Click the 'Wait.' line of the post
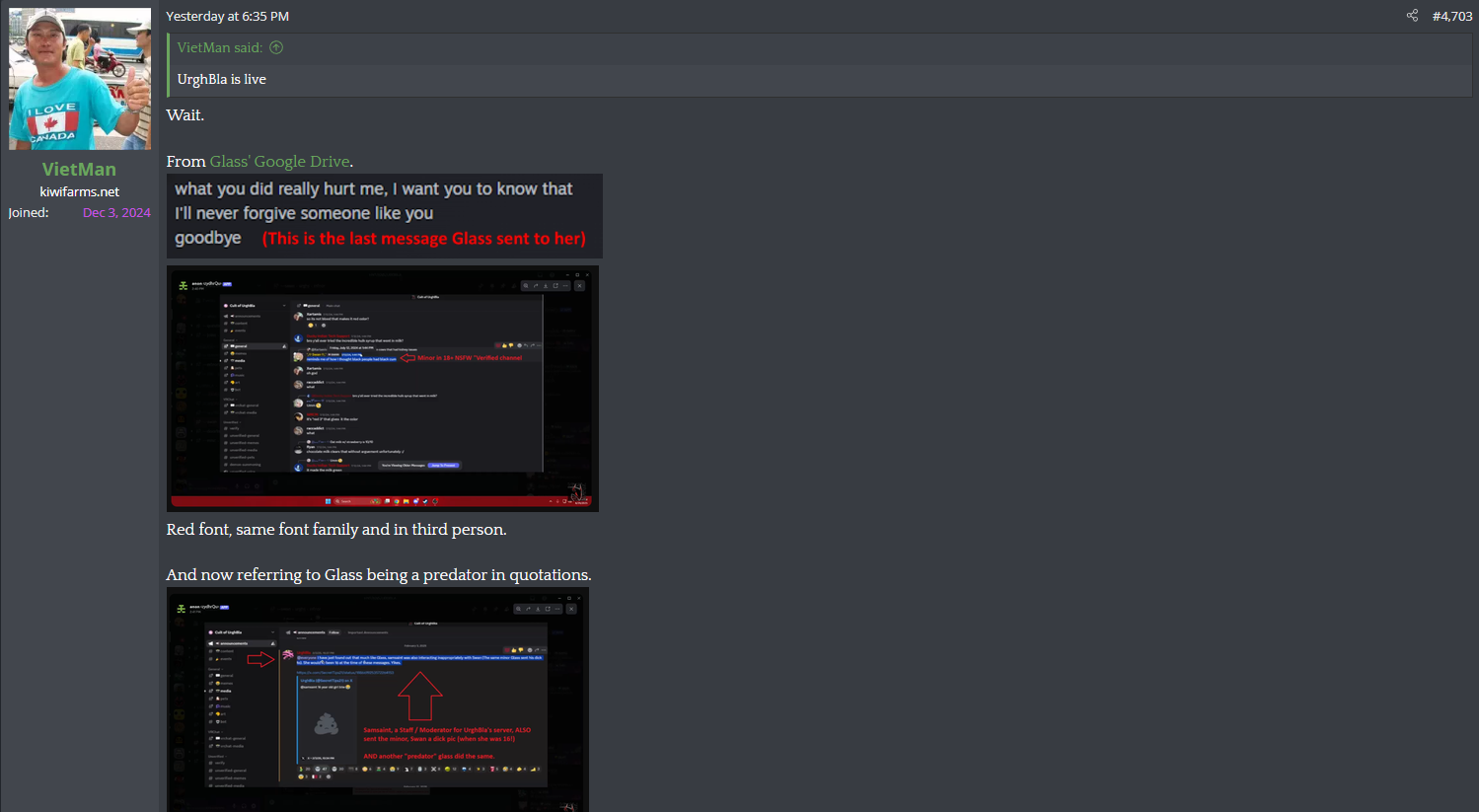Screen dimensions: 1479x812 point(185,114)
